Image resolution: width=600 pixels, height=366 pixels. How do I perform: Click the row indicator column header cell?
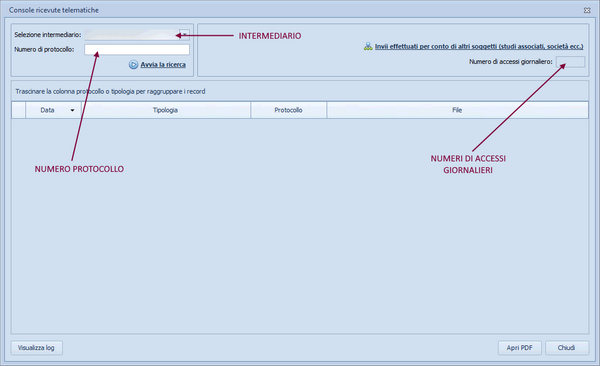(x=18, y=110)
